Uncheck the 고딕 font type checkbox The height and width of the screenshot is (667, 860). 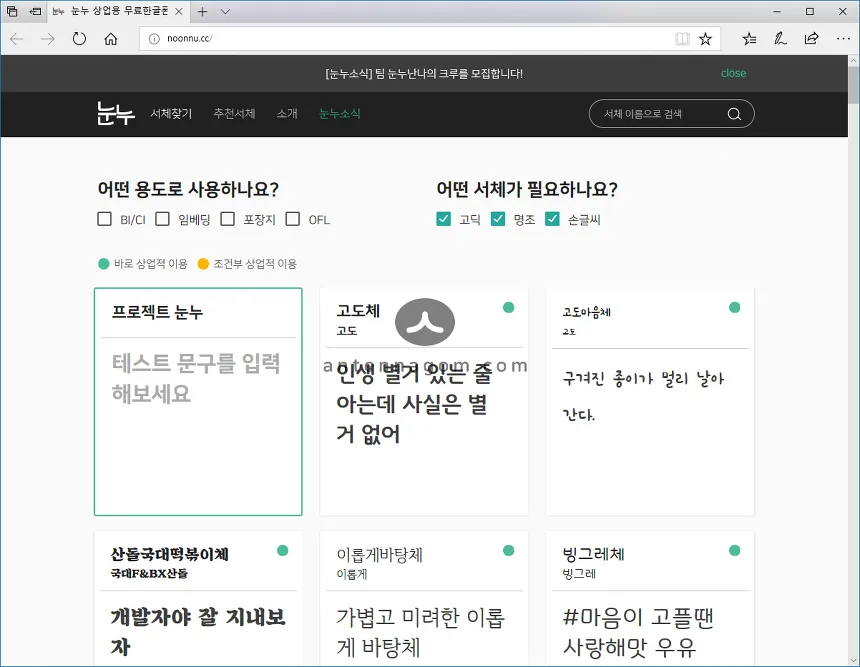click(x=444, y=219)
